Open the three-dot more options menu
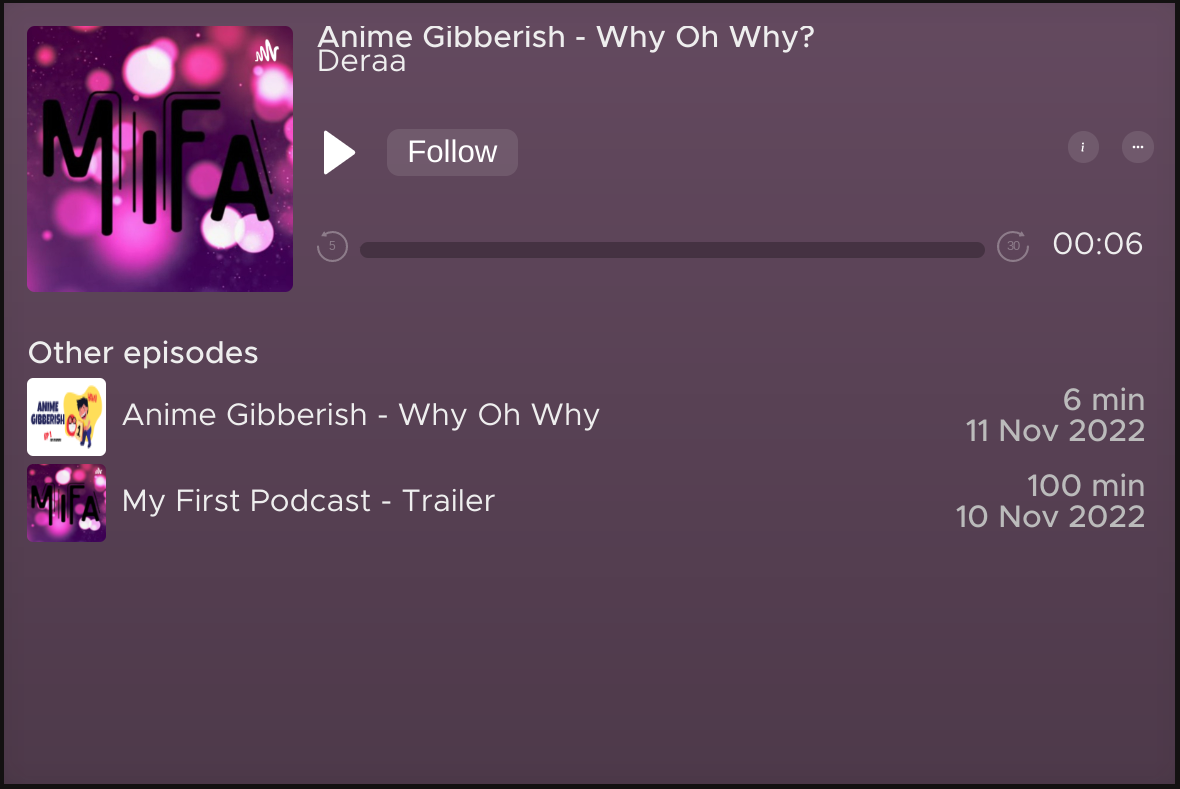 coord(1137,147)
